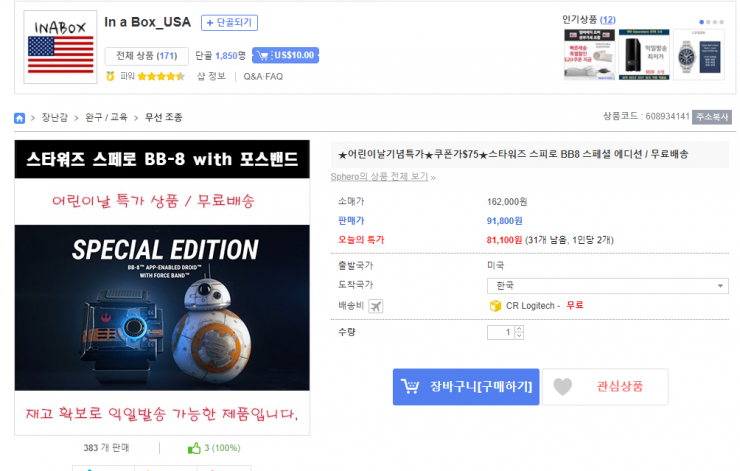The height and width of the screenshot is (471, 740).
Task: Go to home via breadcrumb house icon
Action: (x=19, y=118)
